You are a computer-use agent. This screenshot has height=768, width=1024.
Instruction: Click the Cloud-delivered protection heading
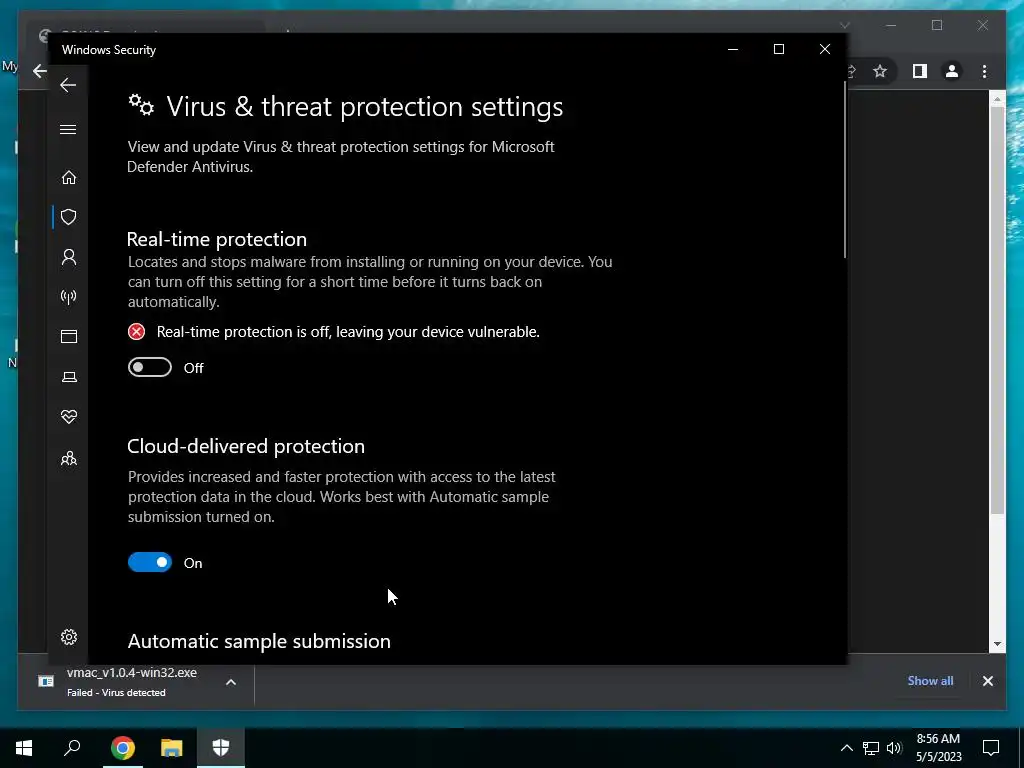point(246,446)
